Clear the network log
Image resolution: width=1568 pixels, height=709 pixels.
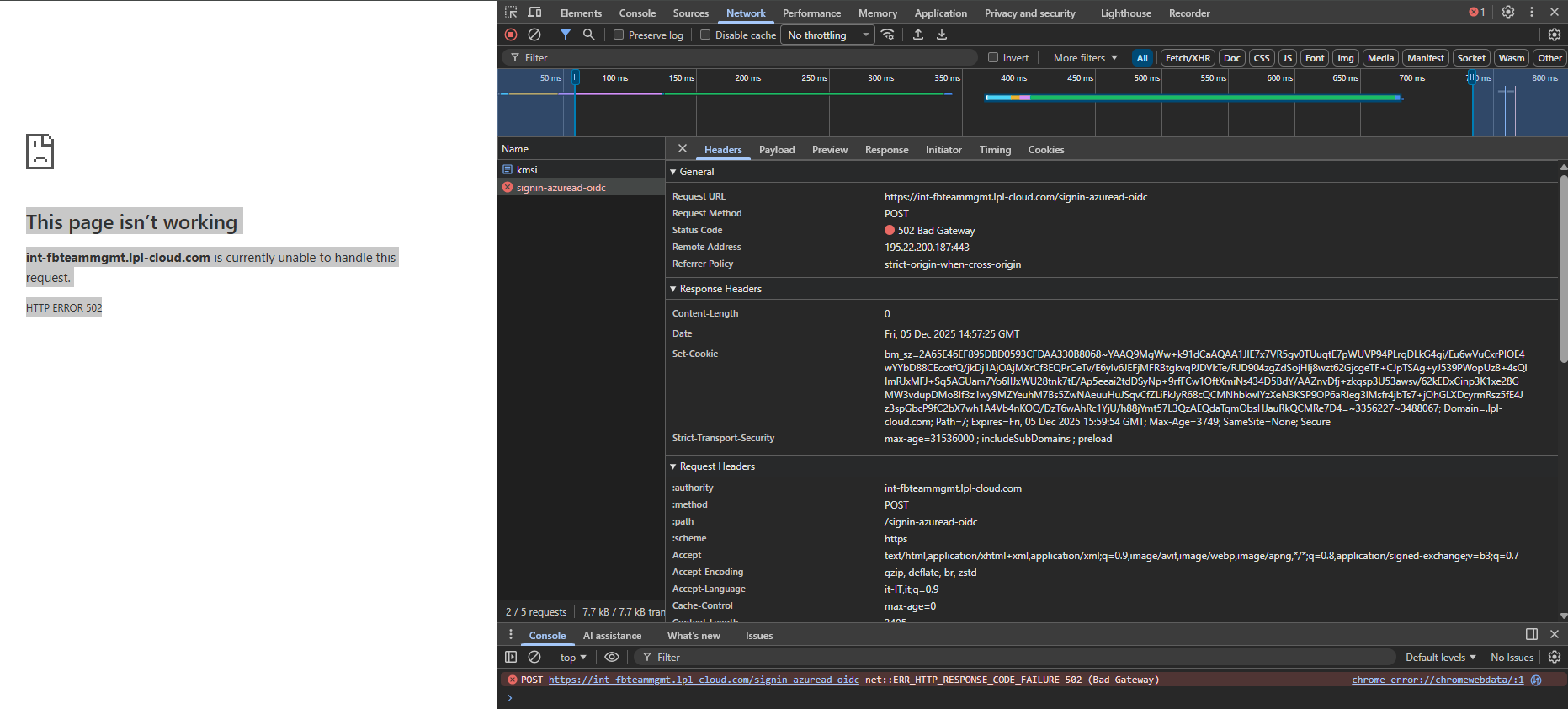534,35
